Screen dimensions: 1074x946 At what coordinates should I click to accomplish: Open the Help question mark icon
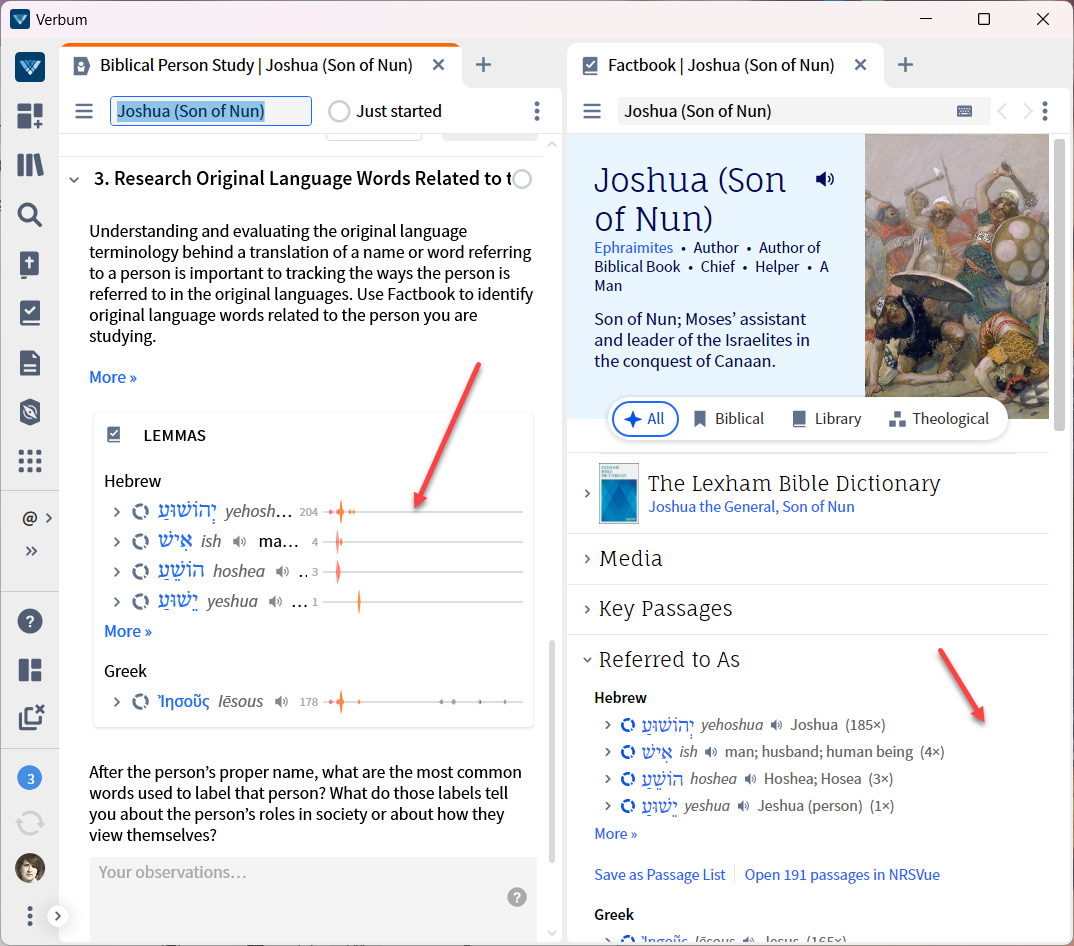30,621
